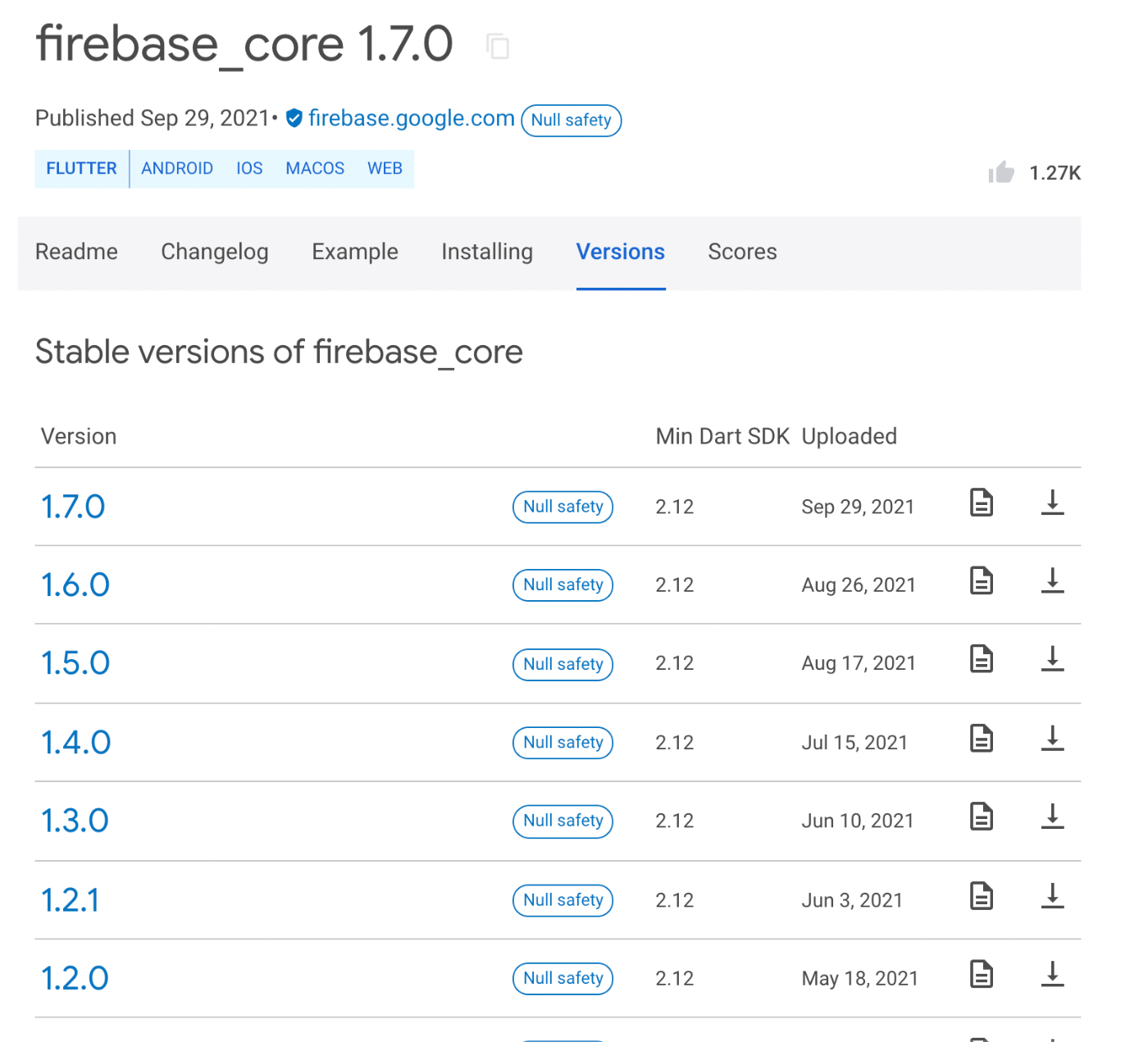Open version 1.4.0 link

(x=76, y=743)
